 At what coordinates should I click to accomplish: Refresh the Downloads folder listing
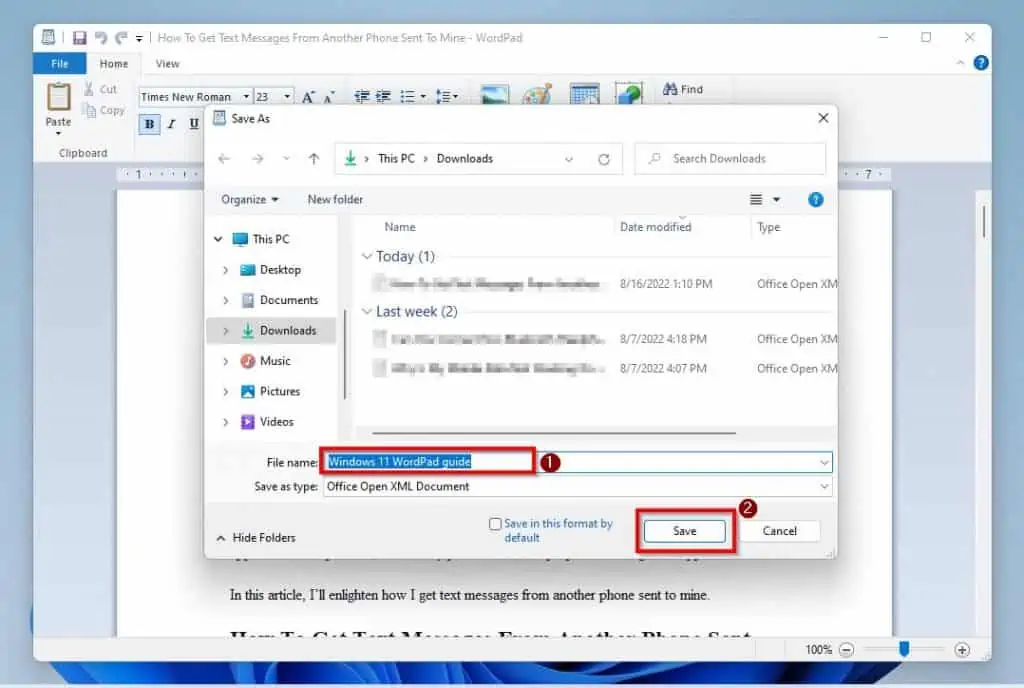pyautogui.click(x=604, y=159)
